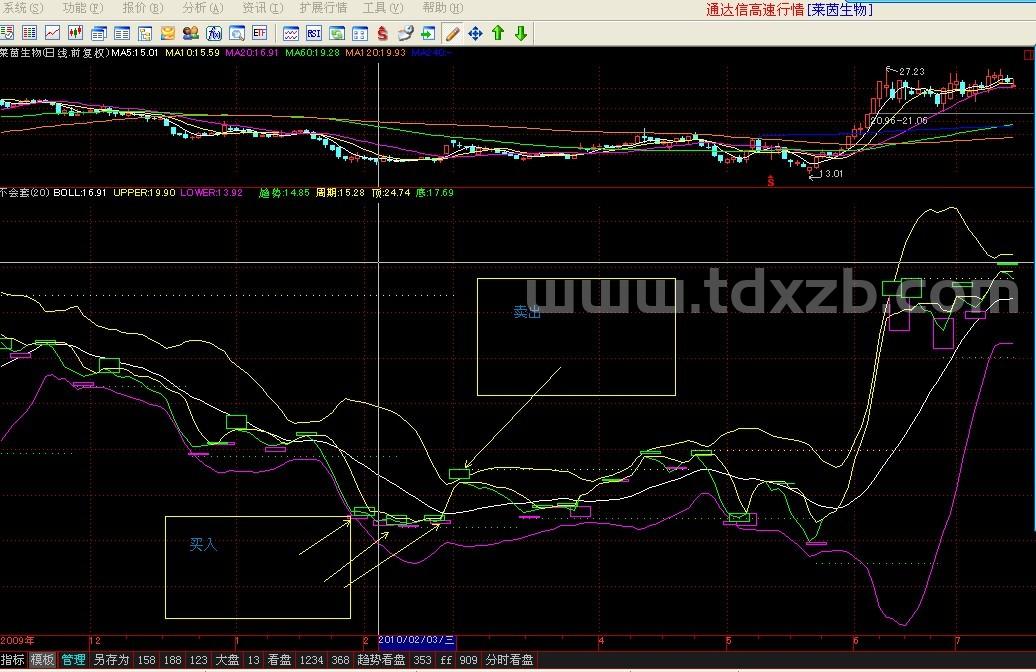Select the 指标 tab at bottom

coord(13,659)
